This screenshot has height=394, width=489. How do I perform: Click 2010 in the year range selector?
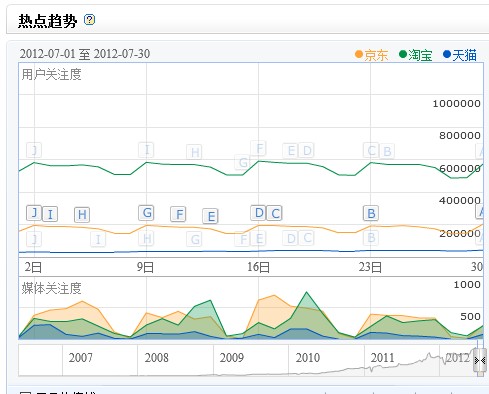307,358
